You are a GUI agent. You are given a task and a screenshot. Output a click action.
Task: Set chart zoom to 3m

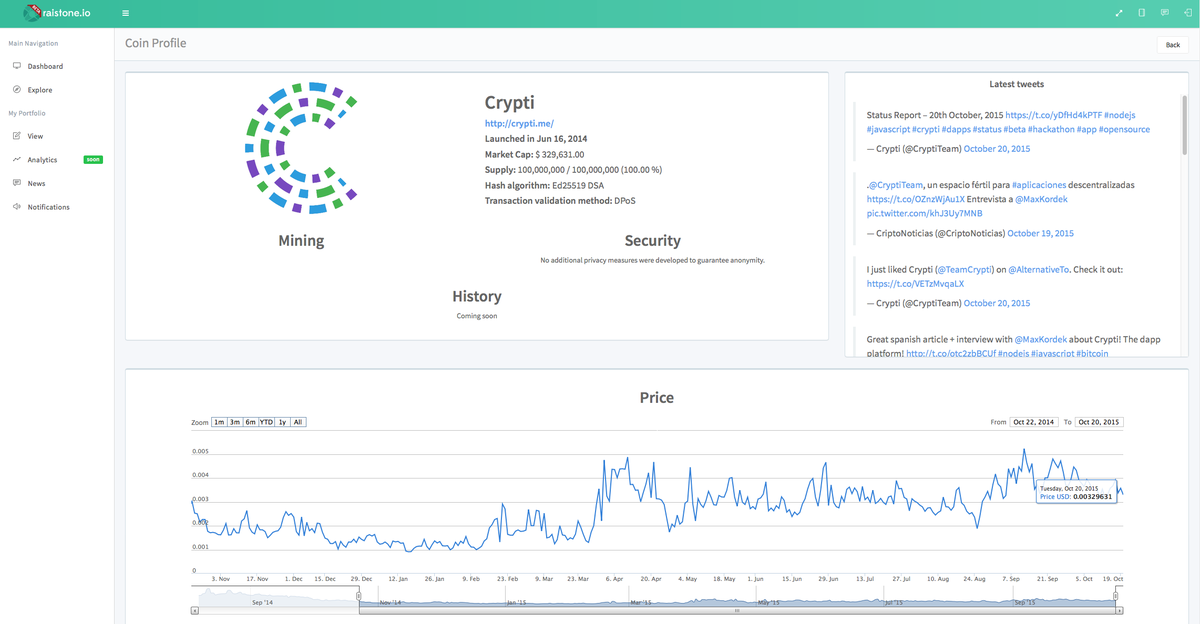pos(235,422)
